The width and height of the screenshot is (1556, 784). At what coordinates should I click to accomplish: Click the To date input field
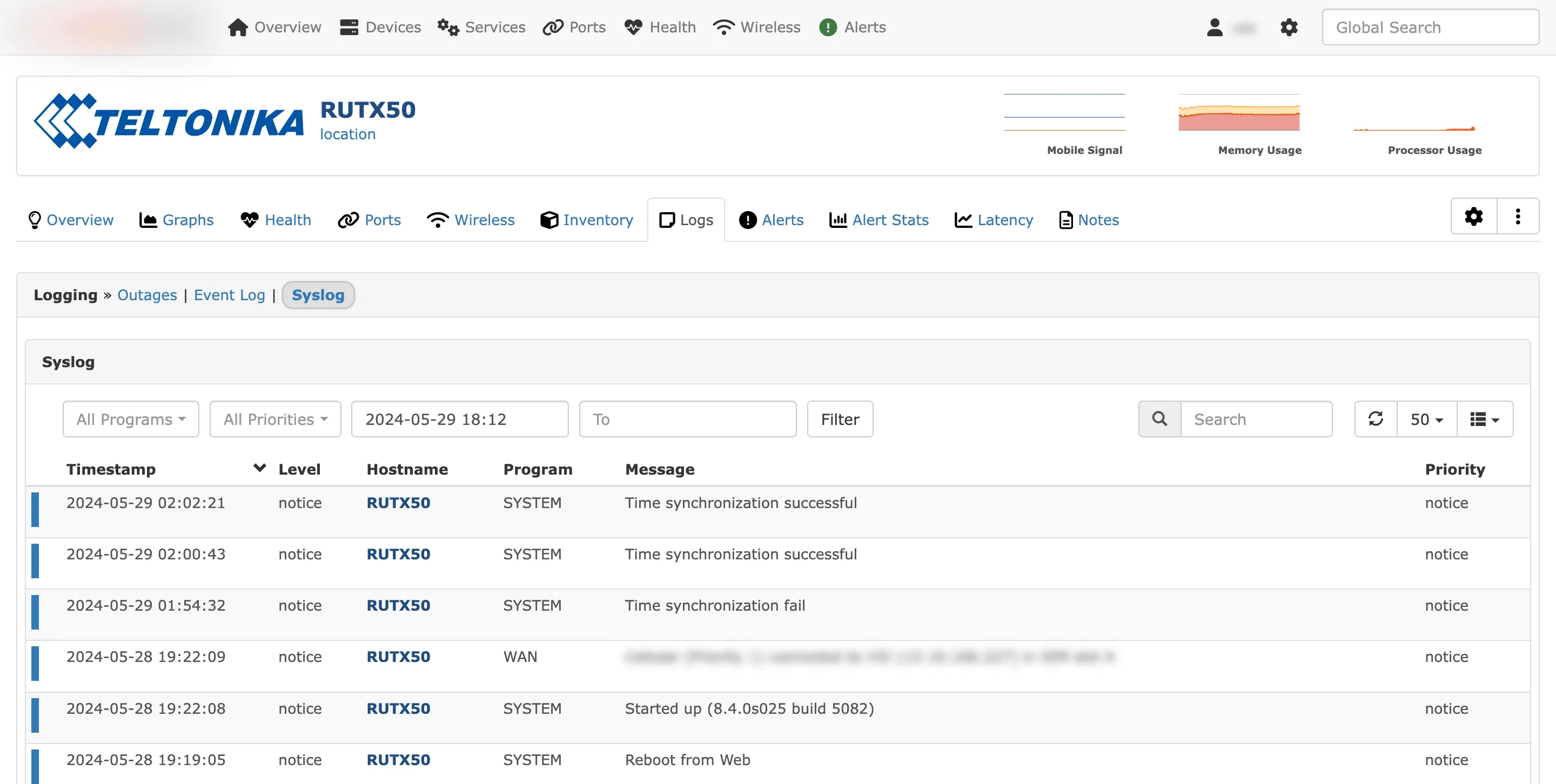tap(687, 419)
